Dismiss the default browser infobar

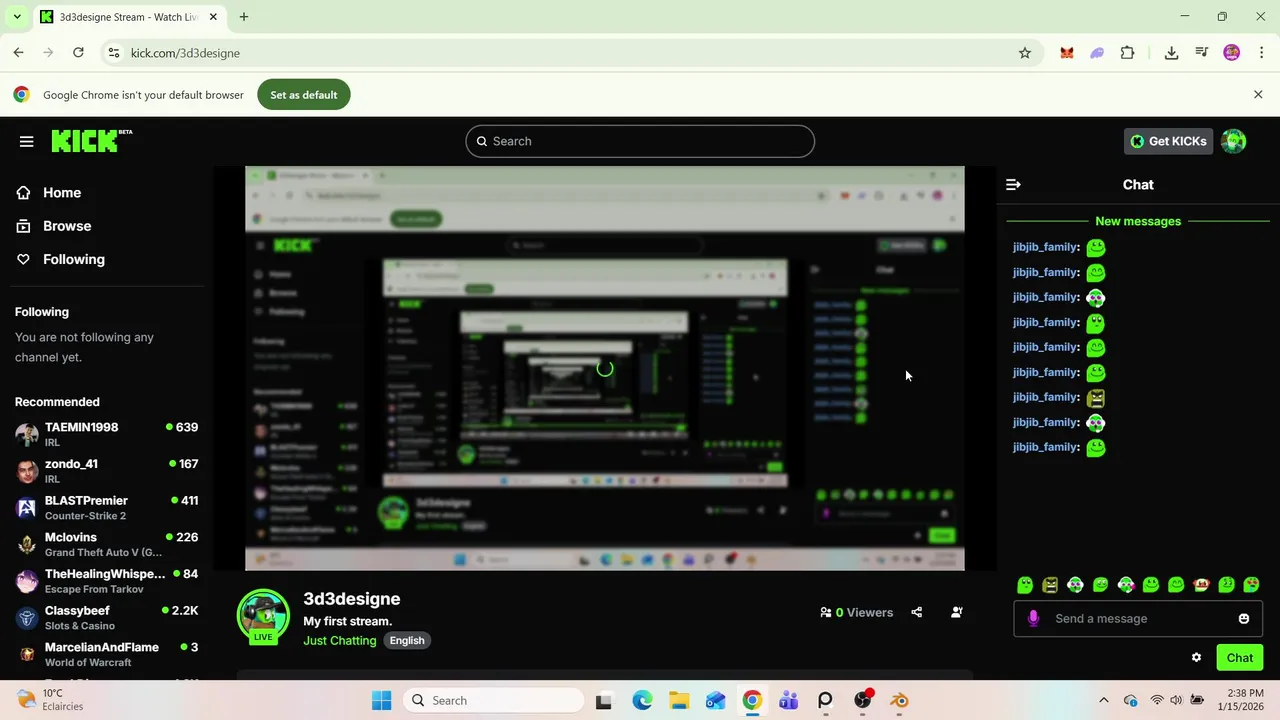pos(1258,94)
